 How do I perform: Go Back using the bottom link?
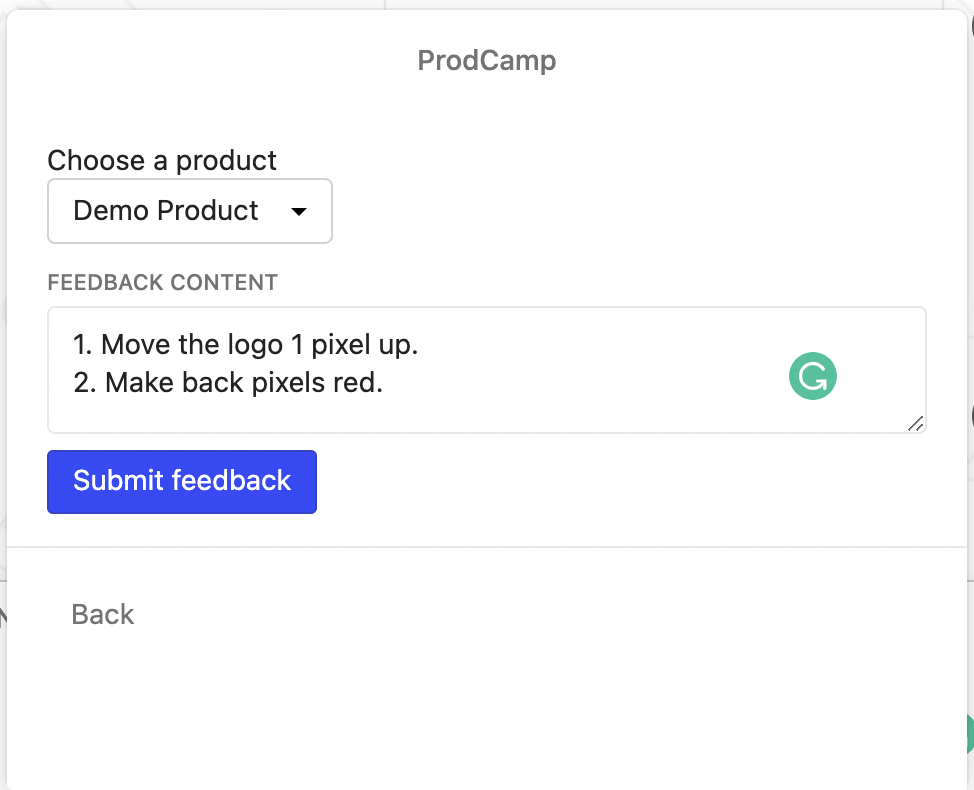coord(102,614)
